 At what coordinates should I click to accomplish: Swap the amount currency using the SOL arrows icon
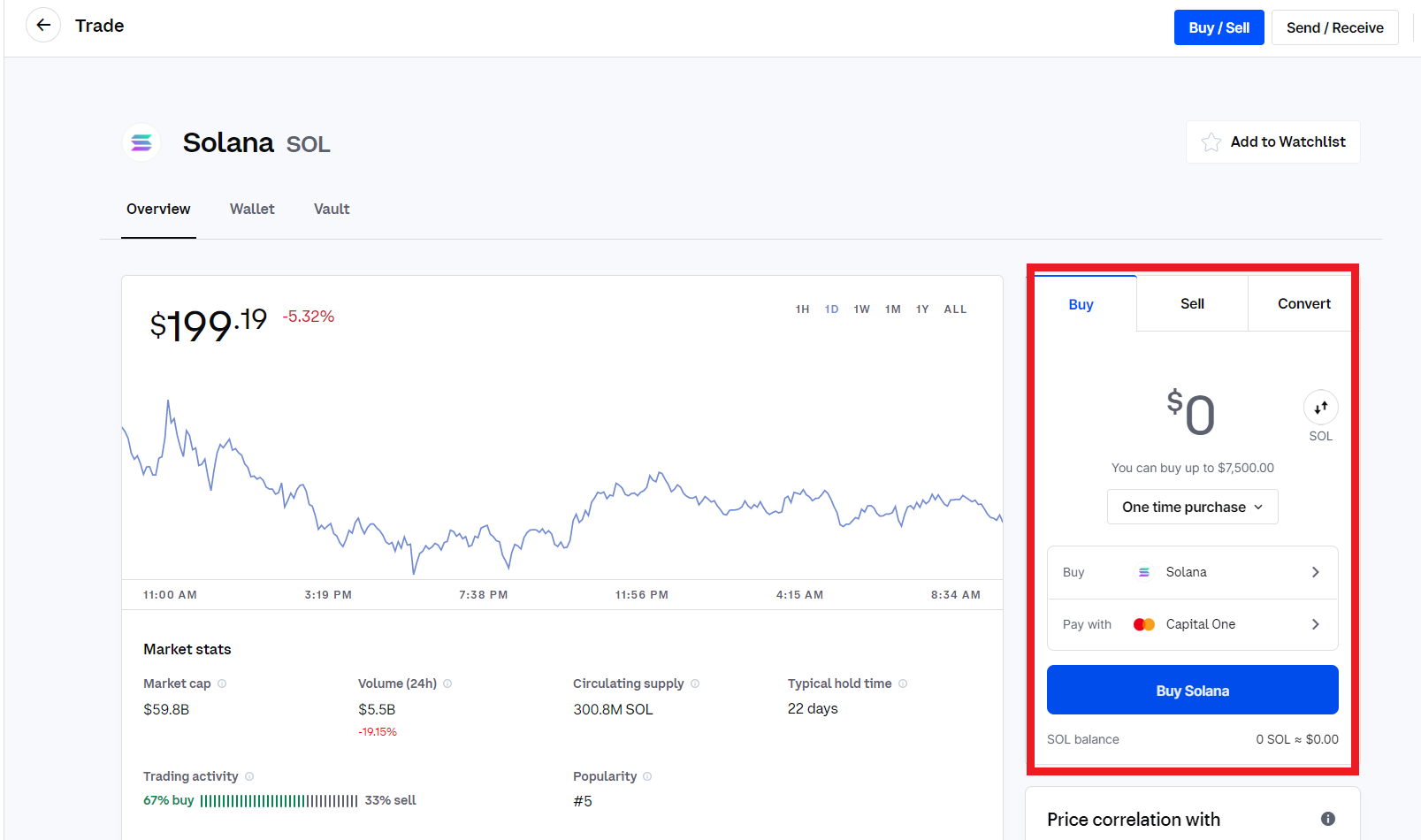point(1320,408)
